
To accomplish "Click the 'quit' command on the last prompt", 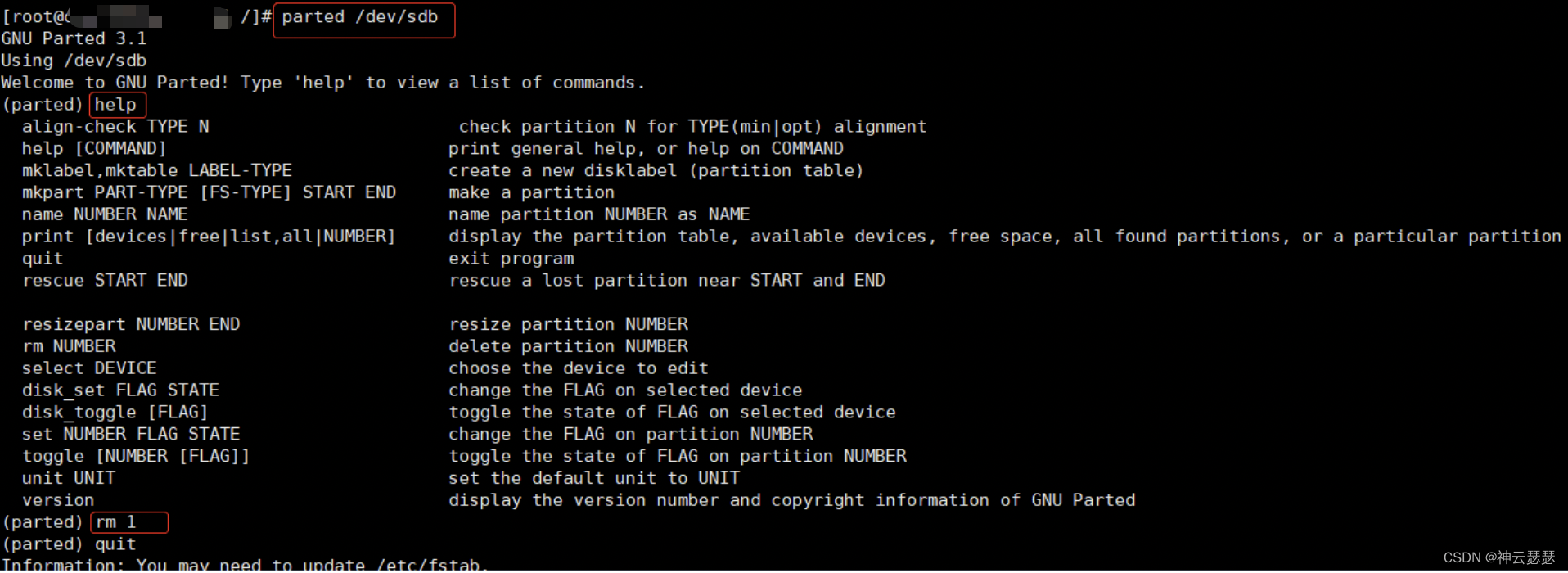I will (115, 544).
